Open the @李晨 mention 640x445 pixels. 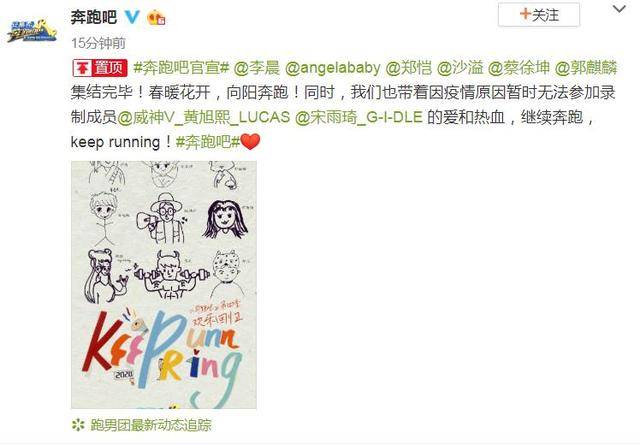(257, 68)
